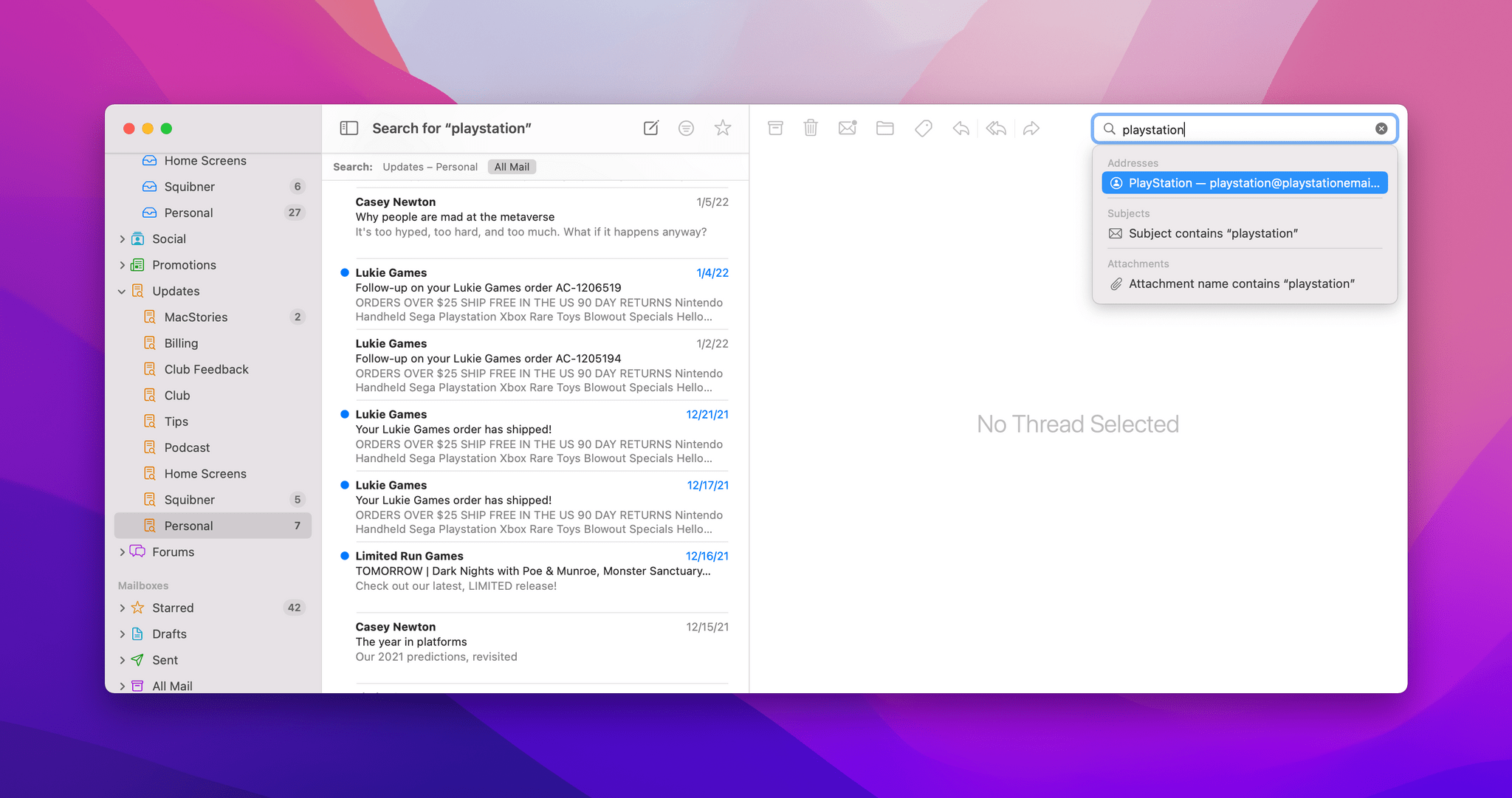
Task: Click the Compose new message icon
Action: point(651,128)
